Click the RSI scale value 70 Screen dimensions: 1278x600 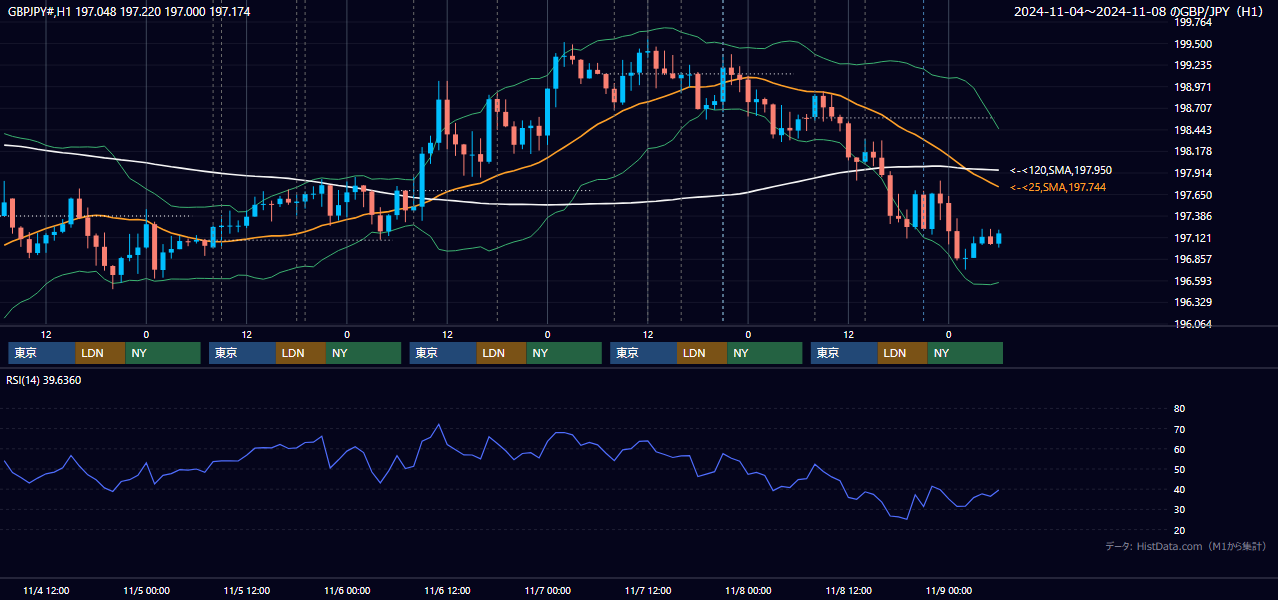pyautogui.click(x=1179, y=429)
